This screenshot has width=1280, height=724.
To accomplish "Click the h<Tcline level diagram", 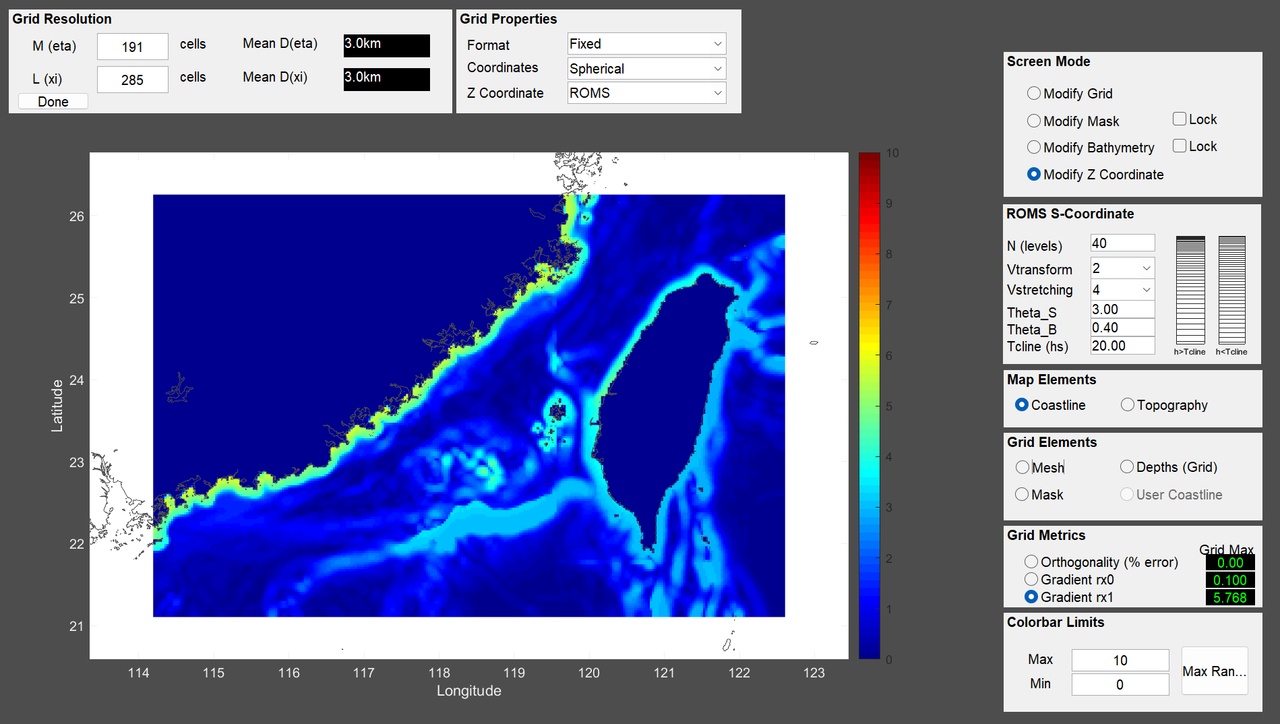I will [x=1232, y=290].
